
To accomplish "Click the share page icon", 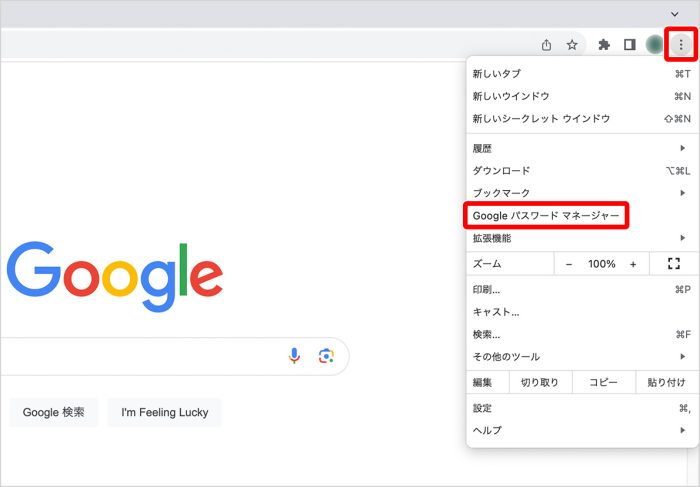I will (546, 45).
